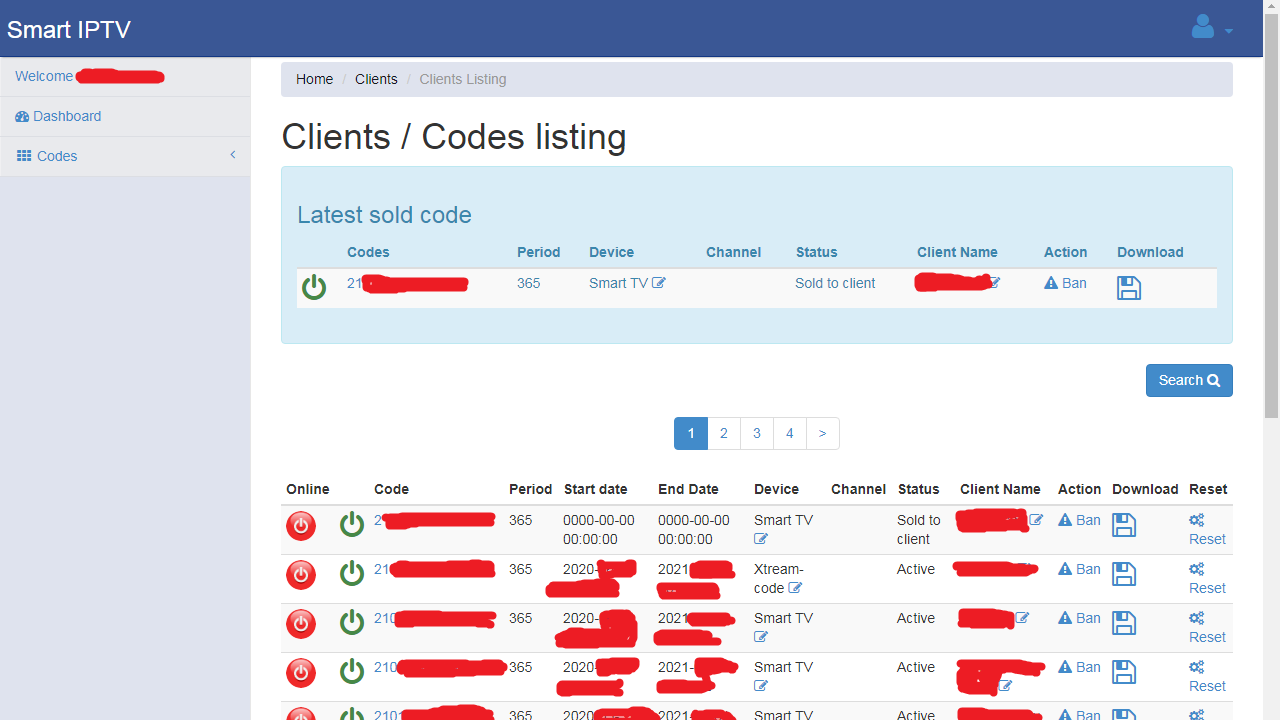Click the Channel header in Latest sold code
Viewport: 1280px width, 720px height.
pos(733,252)
